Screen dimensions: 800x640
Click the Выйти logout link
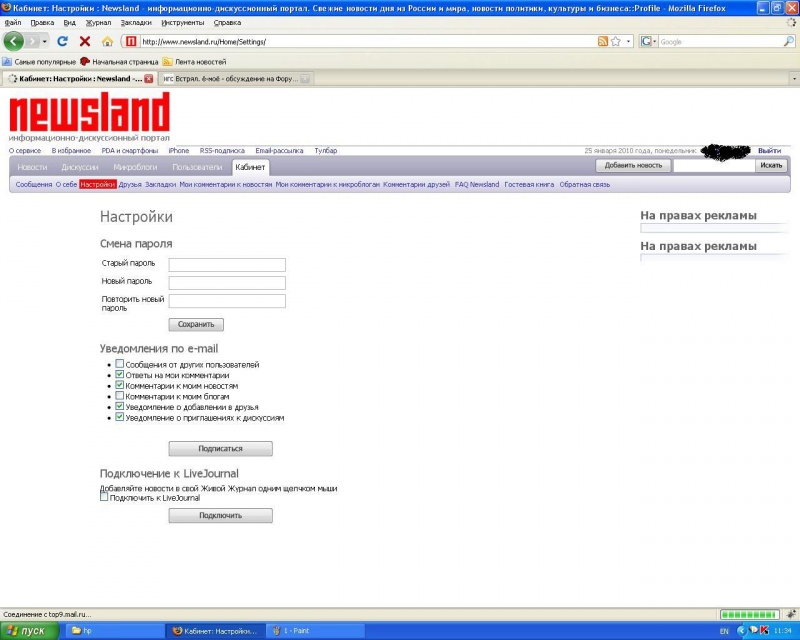coord(769,151)
